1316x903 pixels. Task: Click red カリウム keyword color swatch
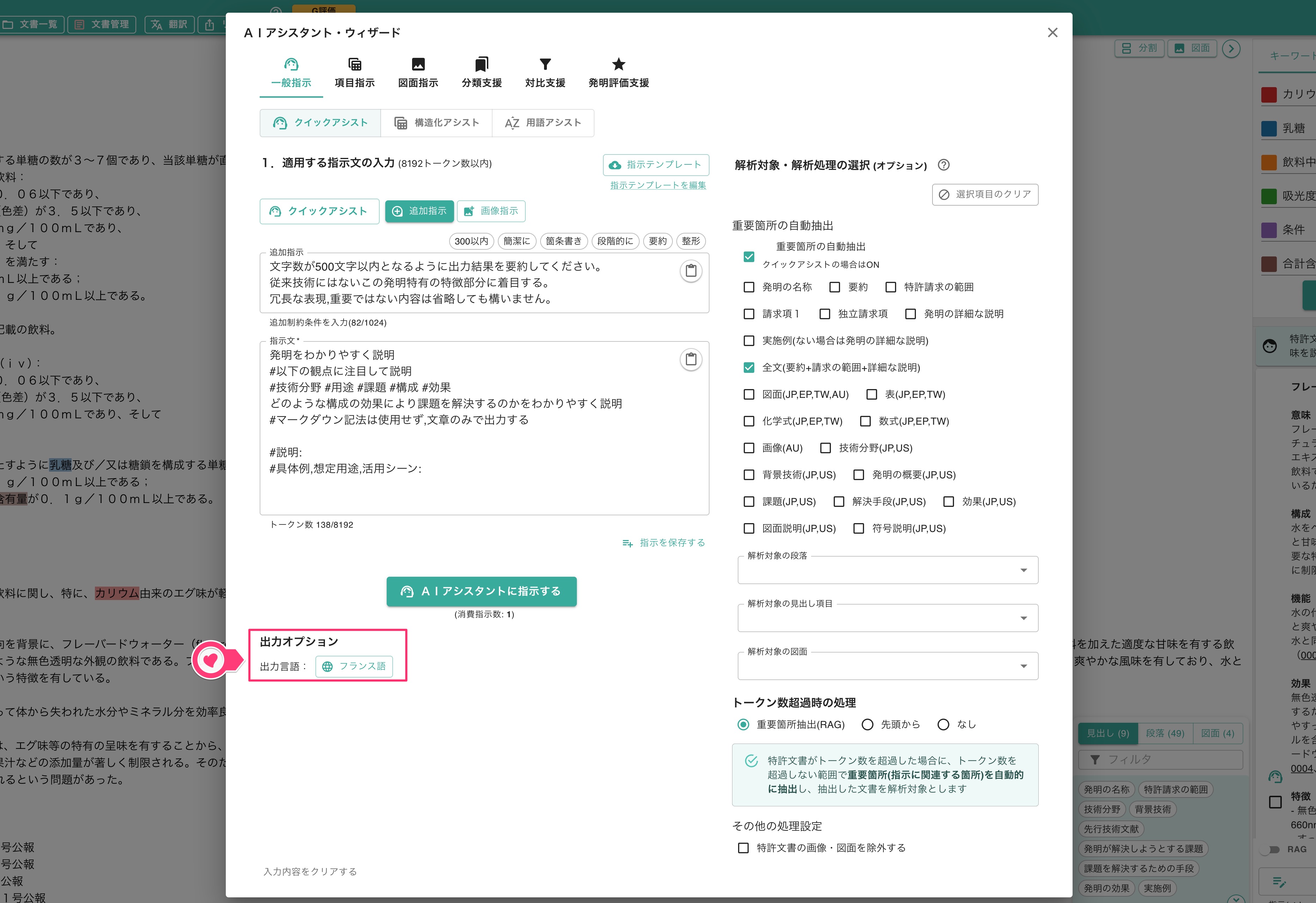1268,95
